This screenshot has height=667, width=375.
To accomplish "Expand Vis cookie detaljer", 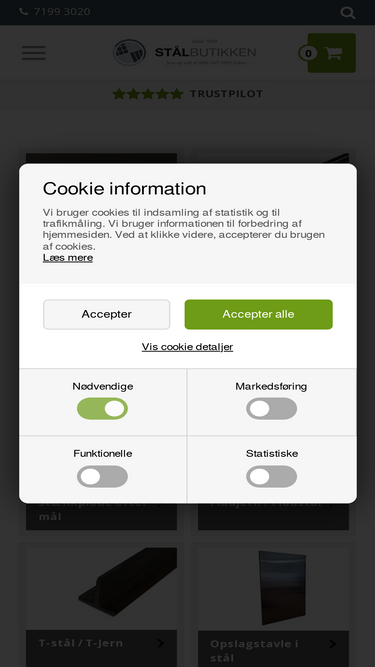I will tap(188, 347).
